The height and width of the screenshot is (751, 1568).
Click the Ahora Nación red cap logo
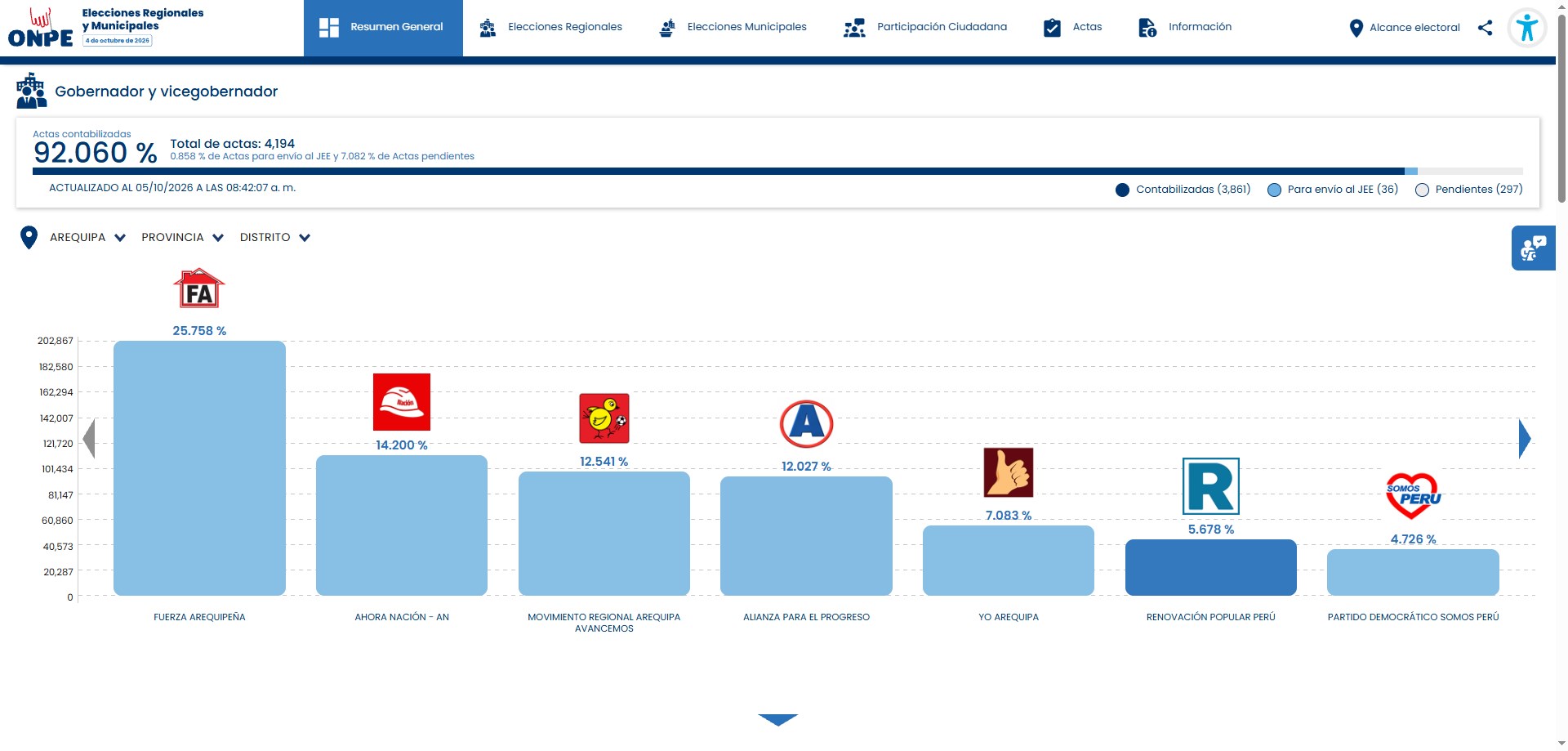pos(402,402)
